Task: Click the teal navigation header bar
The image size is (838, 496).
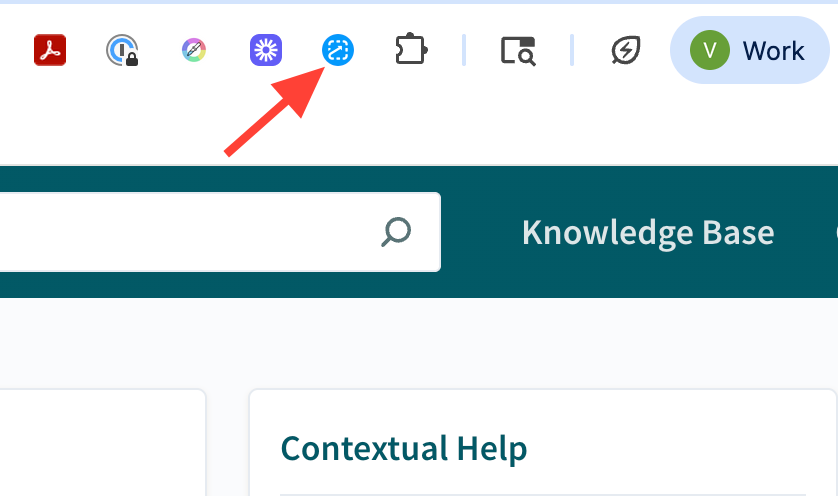Action: 419,232
